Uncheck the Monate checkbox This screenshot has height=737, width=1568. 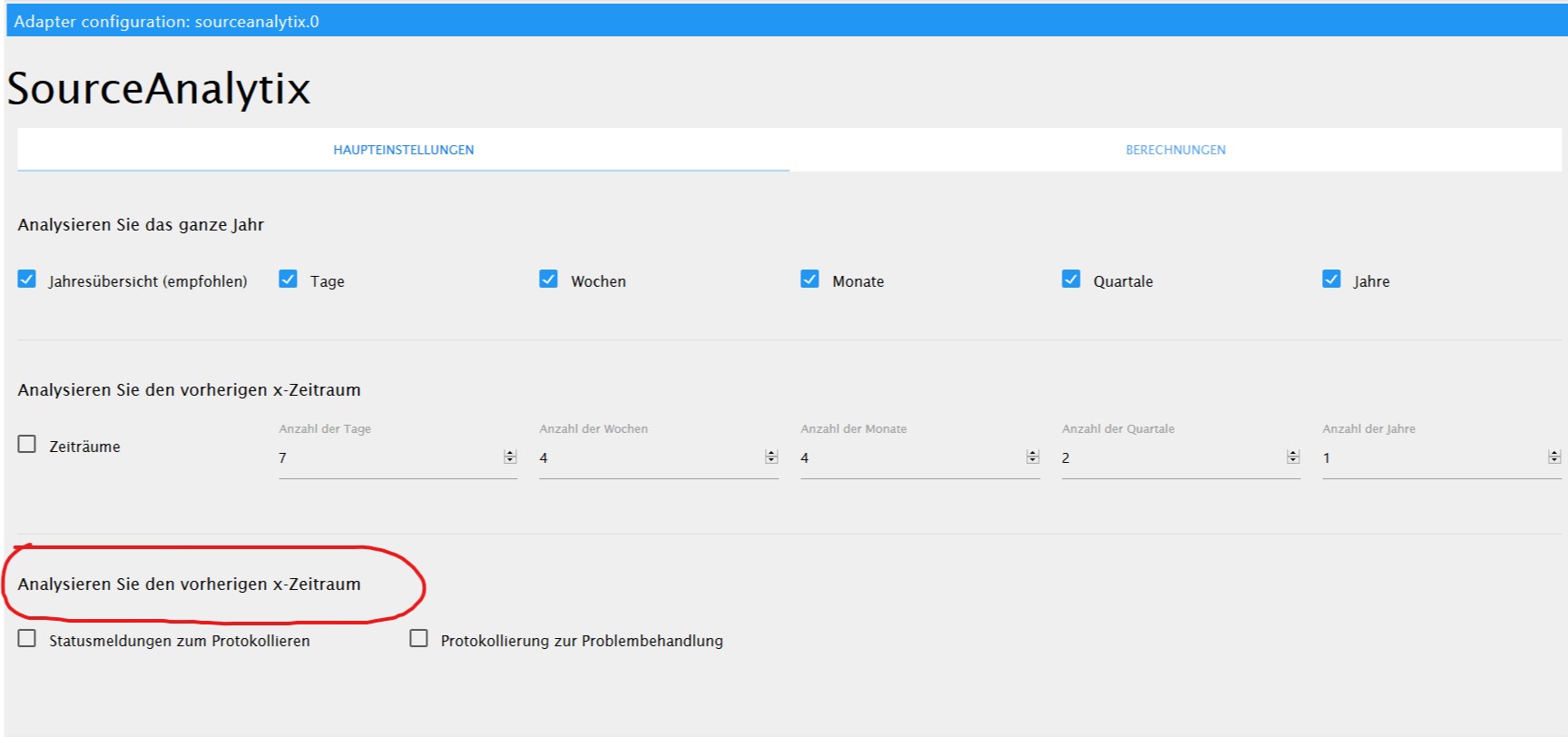point(810,280)
